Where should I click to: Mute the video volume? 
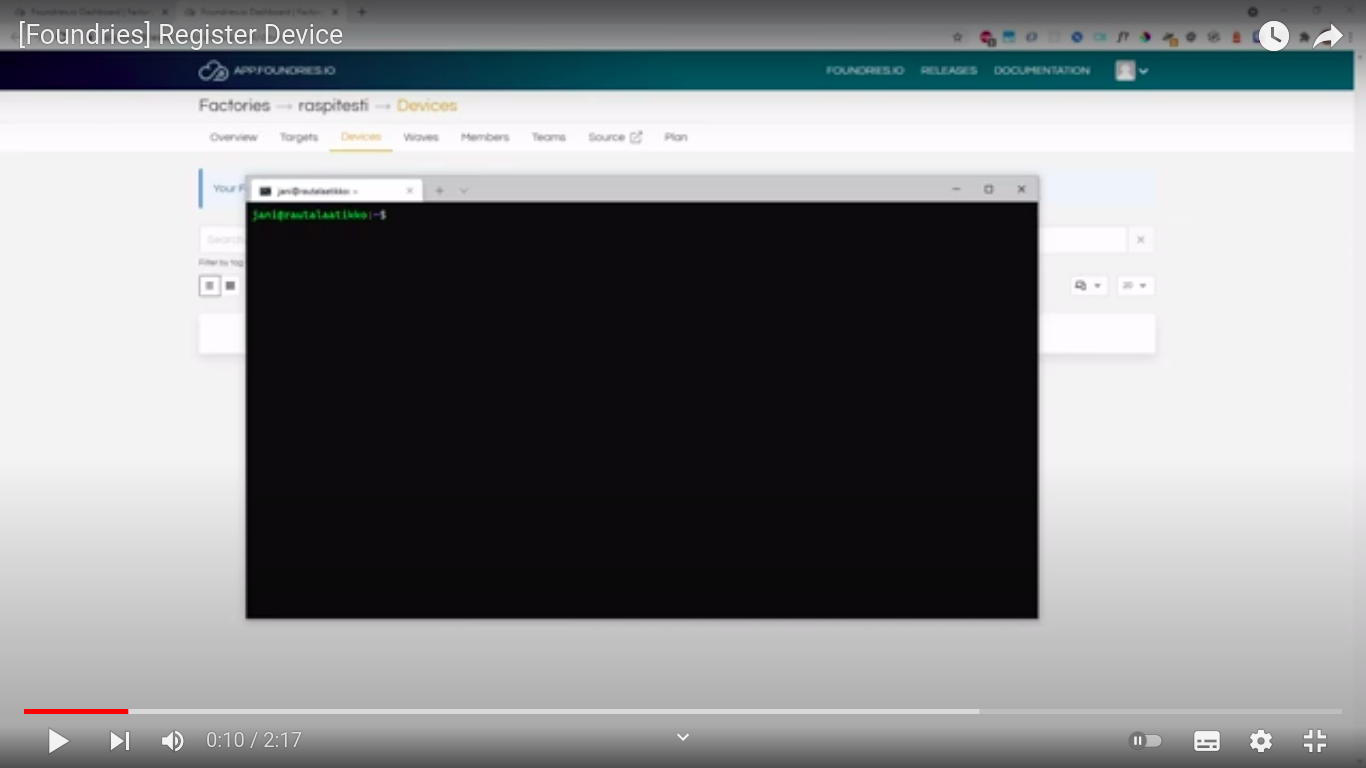tap(172, 741)
